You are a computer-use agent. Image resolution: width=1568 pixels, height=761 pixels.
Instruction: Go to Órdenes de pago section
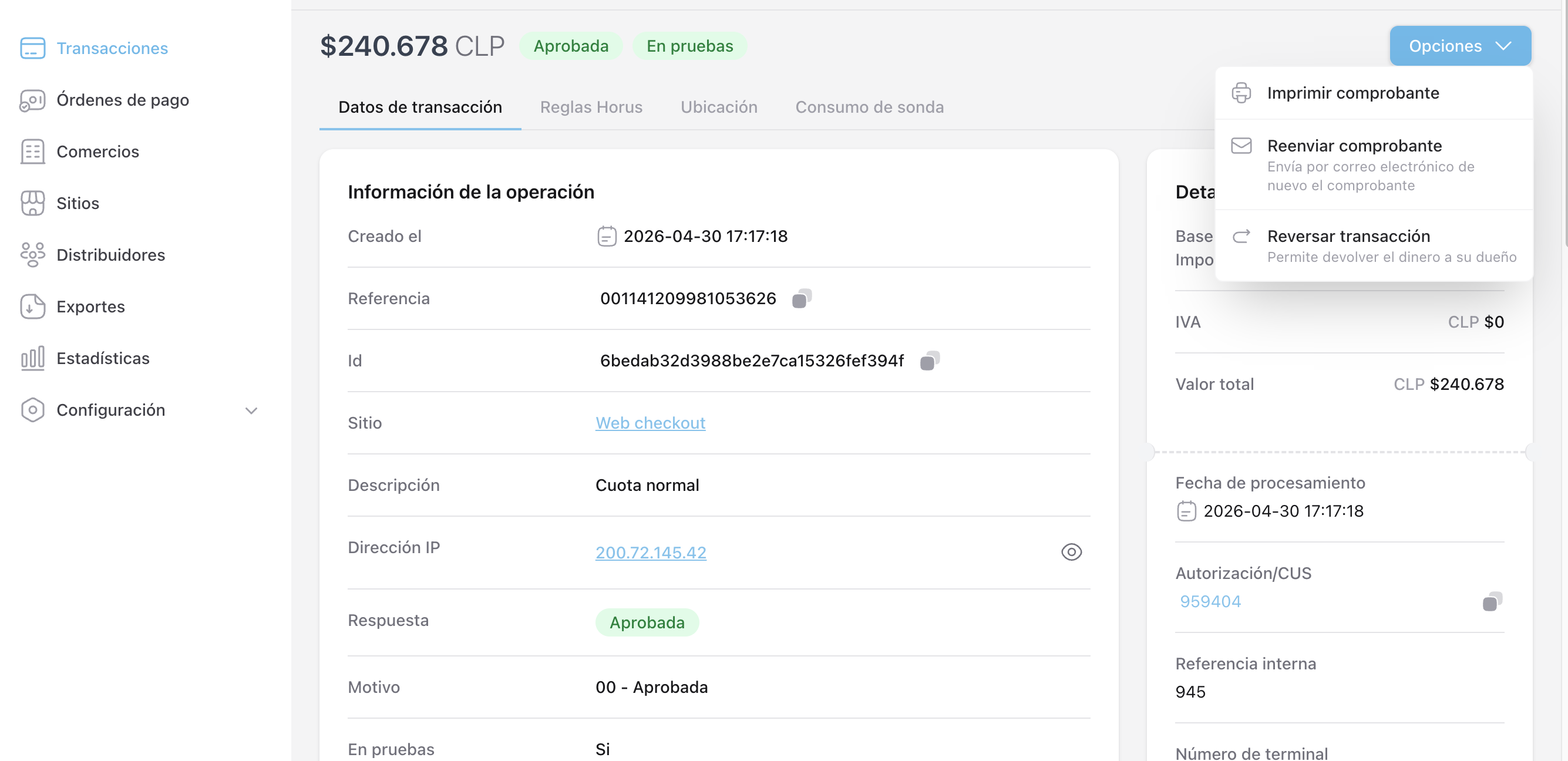tap(123, 100)
